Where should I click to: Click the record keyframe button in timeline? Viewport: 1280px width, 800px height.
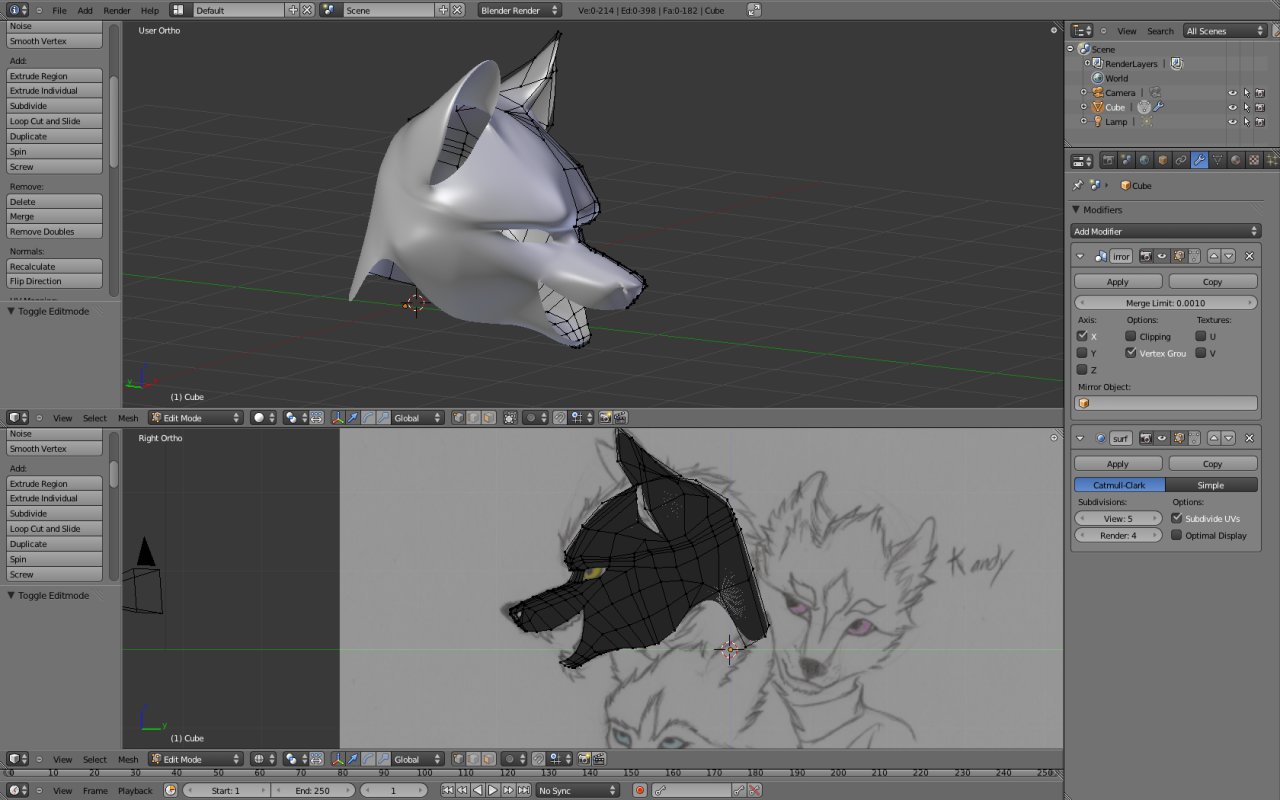click(640, 790)
